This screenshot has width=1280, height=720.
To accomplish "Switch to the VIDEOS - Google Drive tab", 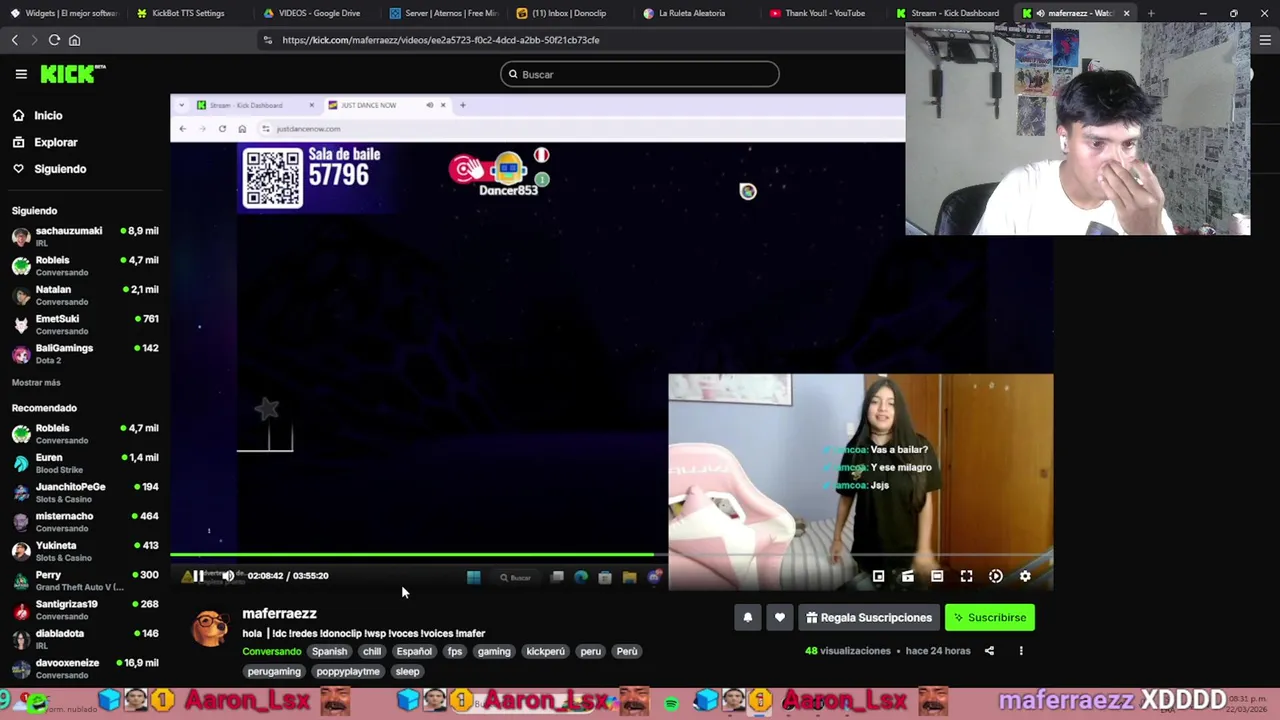I will [315, 13].
